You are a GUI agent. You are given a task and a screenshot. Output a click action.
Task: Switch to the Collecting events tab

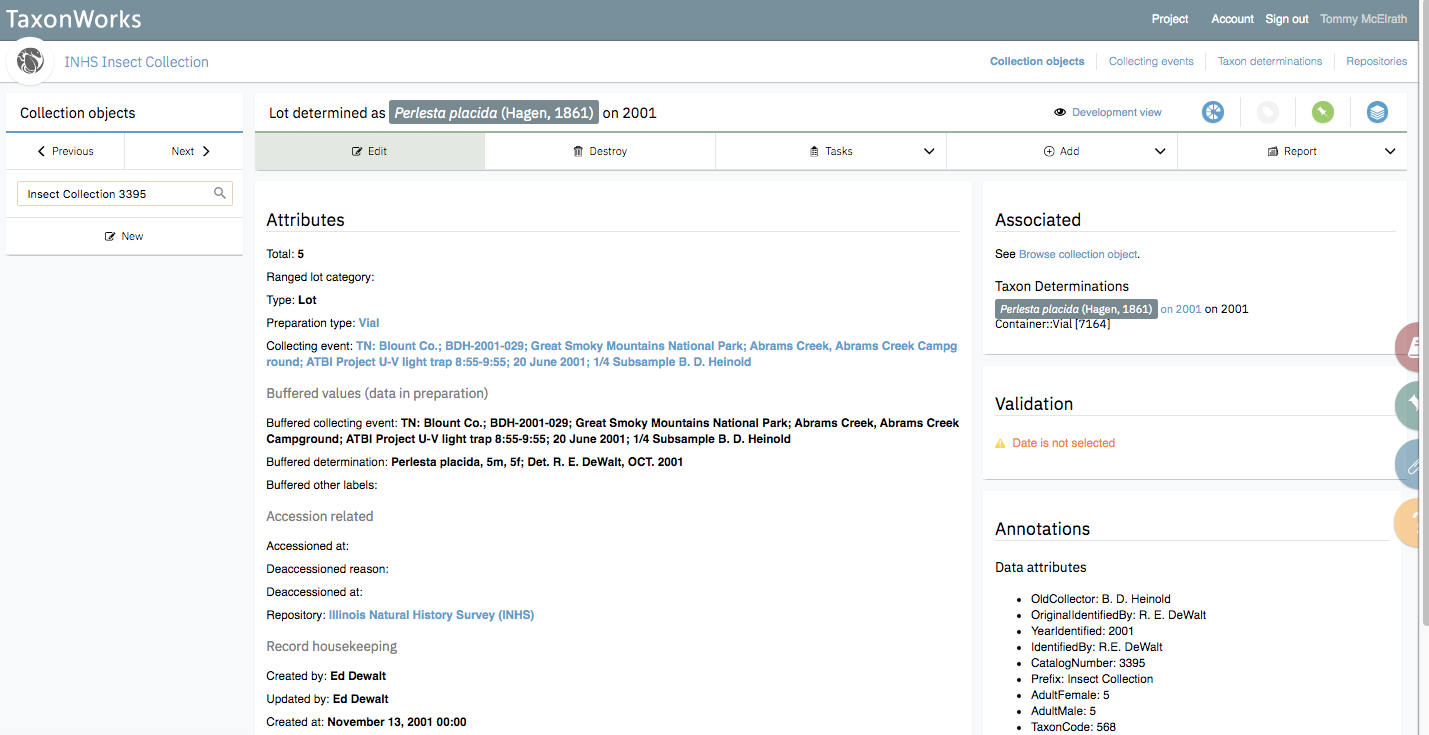point(1151,61)
